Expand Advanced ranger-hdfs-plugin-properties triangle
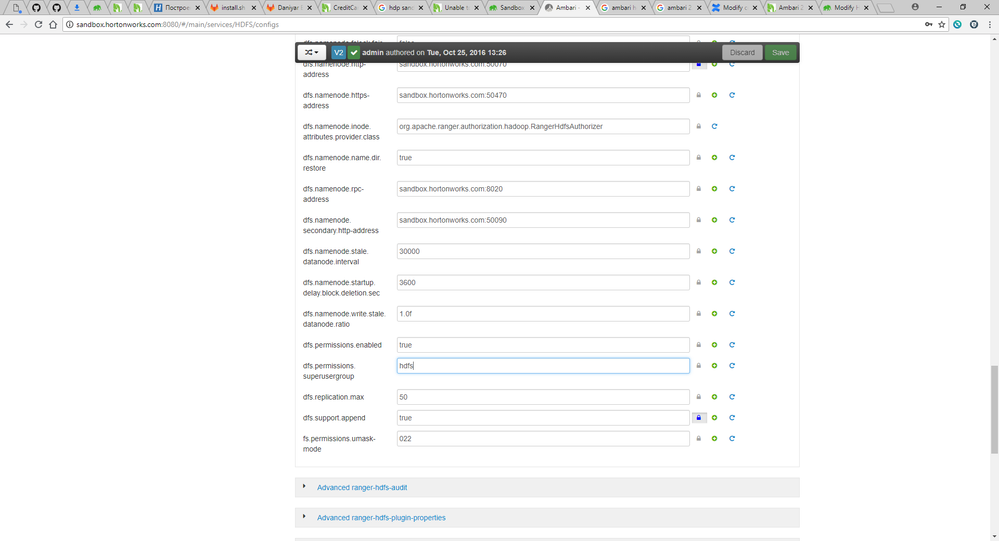999x541 pixels. pos(304,516)
